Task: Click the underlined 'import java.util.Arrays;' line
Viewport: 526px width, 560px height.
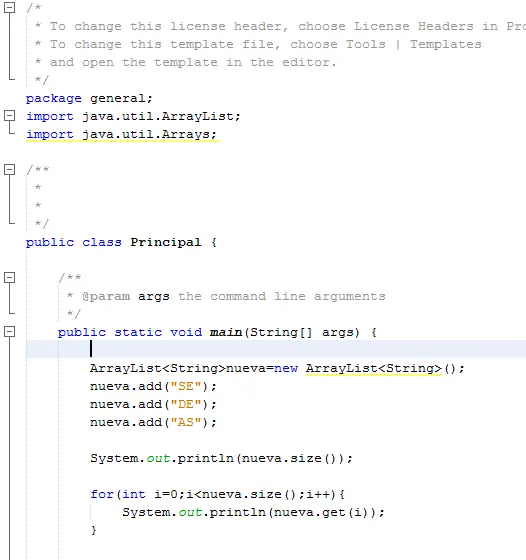Action: click(122, 135)
